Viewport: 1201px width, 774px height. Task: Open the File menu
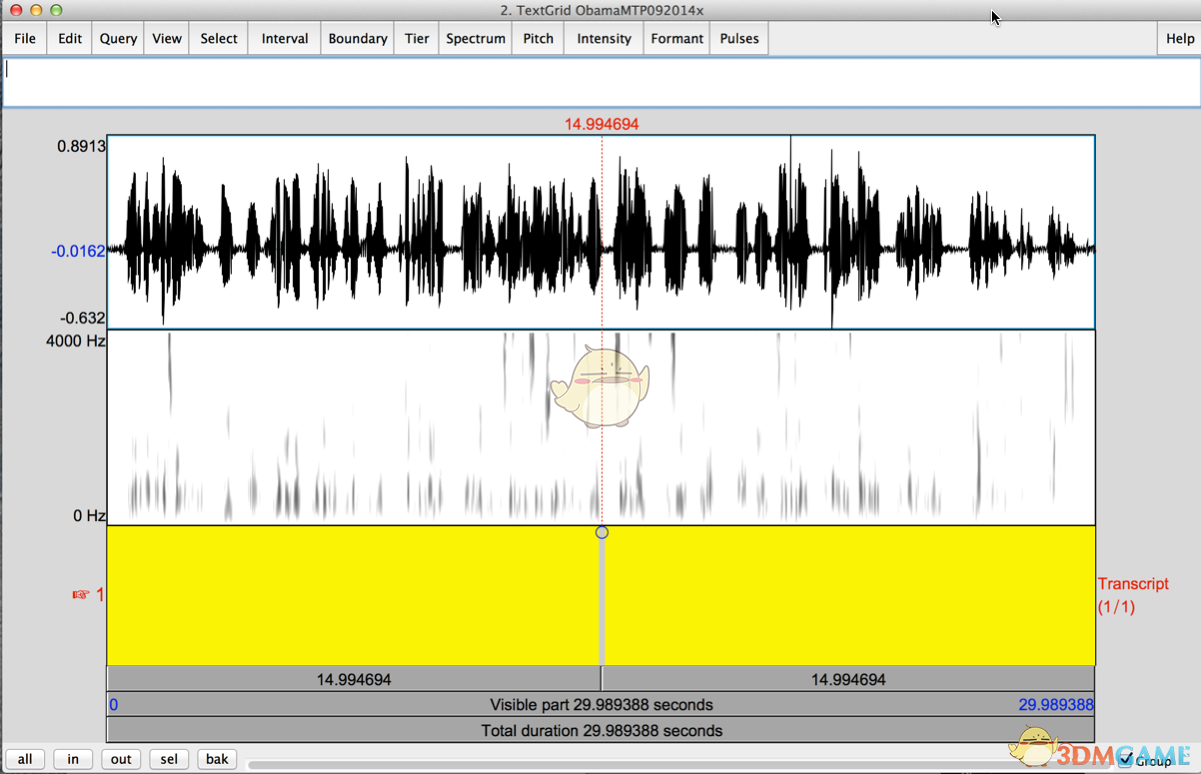coord(25,39)
